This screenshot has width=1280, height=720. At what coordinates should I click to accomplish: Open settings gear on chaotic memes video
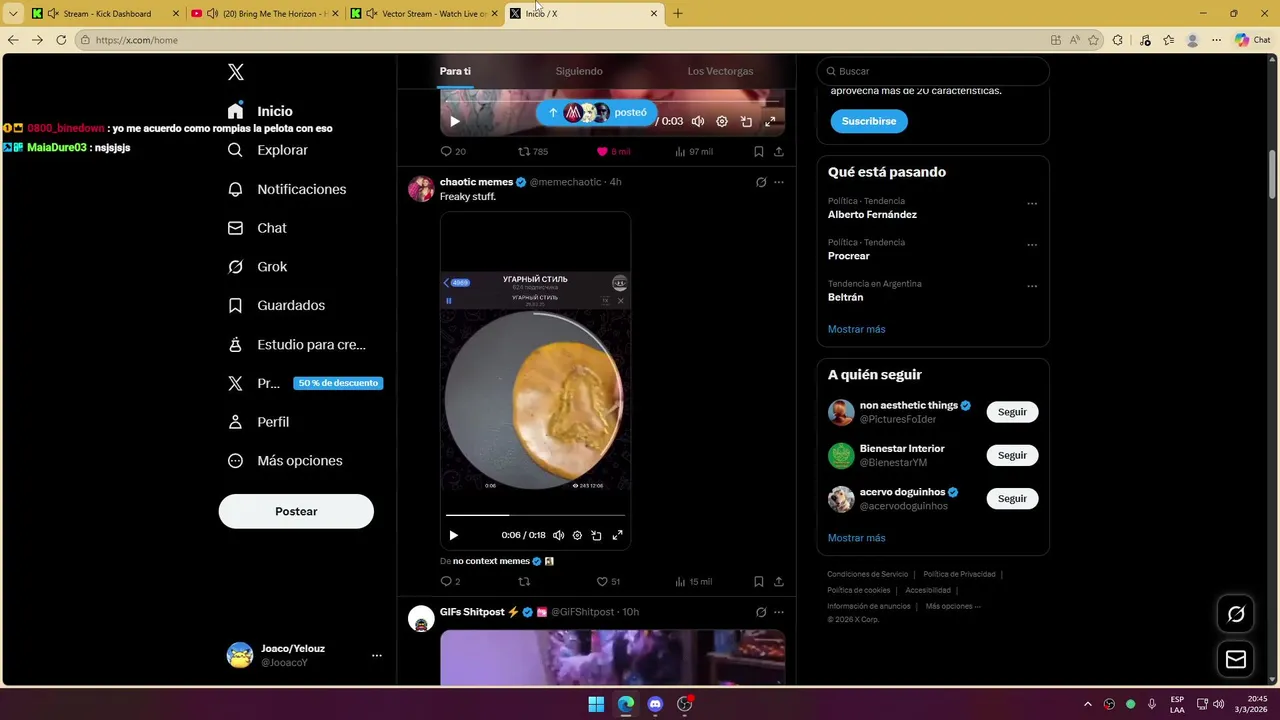coord(577,535)
